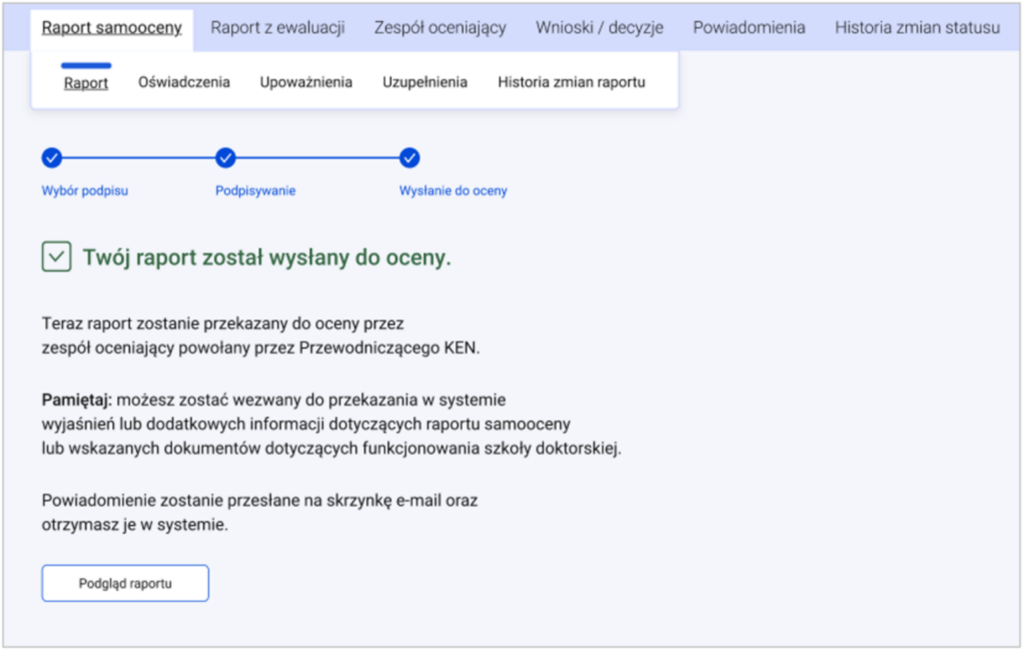The width and height of the screenshot is (1024, 651).
Task: Click the Wysłanie do oceny step label
Action: [x=453, y=191]
